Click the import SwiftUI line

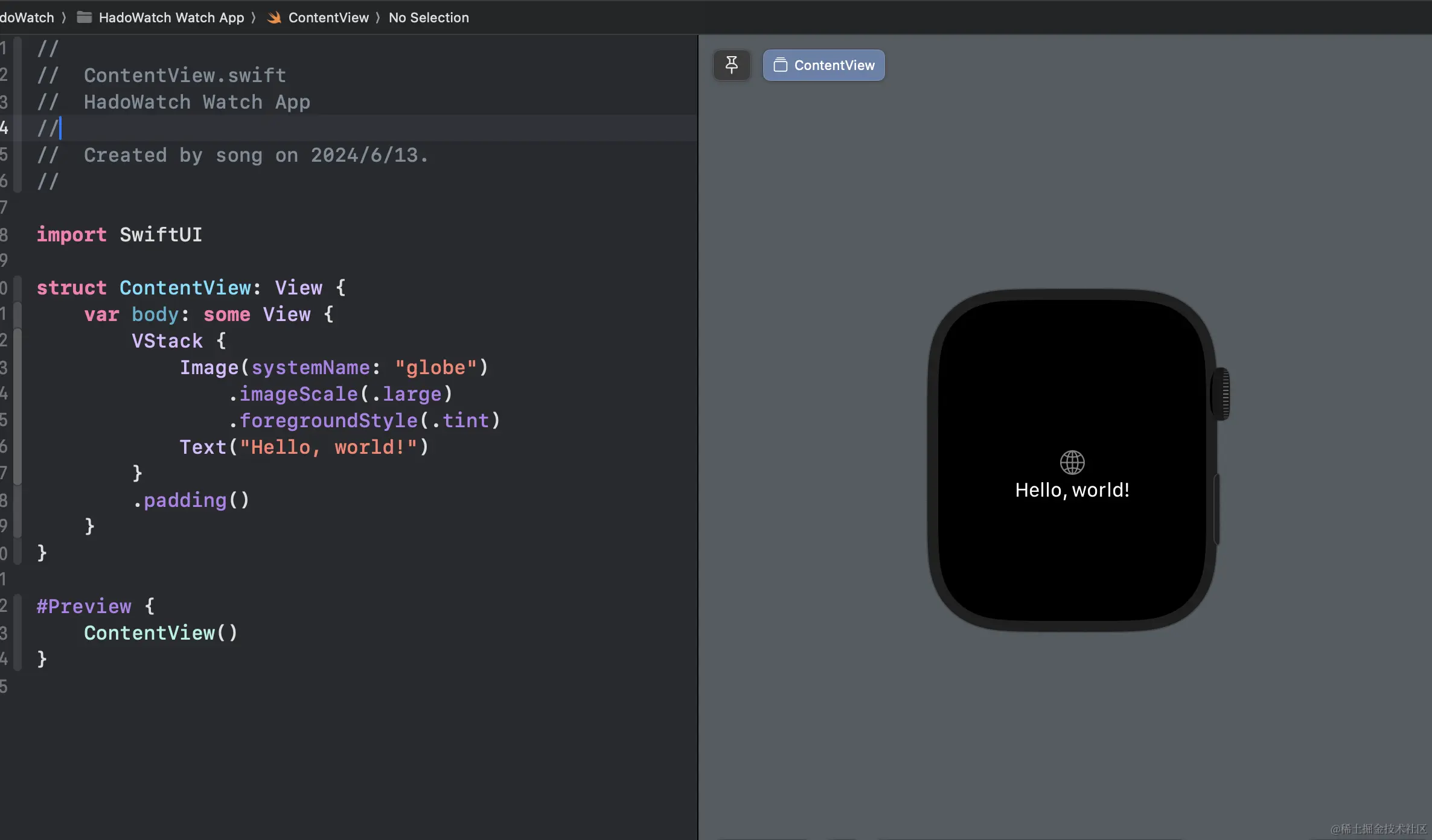click(120, 235)
